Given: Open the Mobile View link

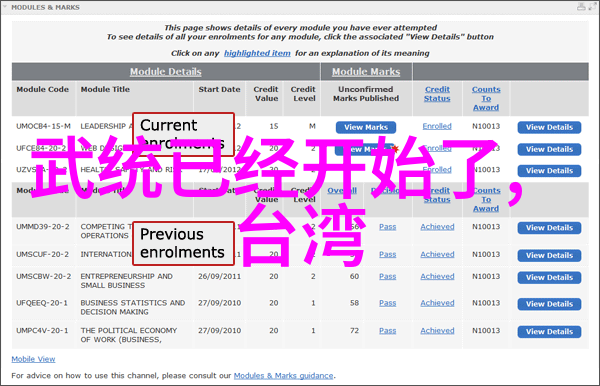Looking at the screenshot, I should click(33, 359).
